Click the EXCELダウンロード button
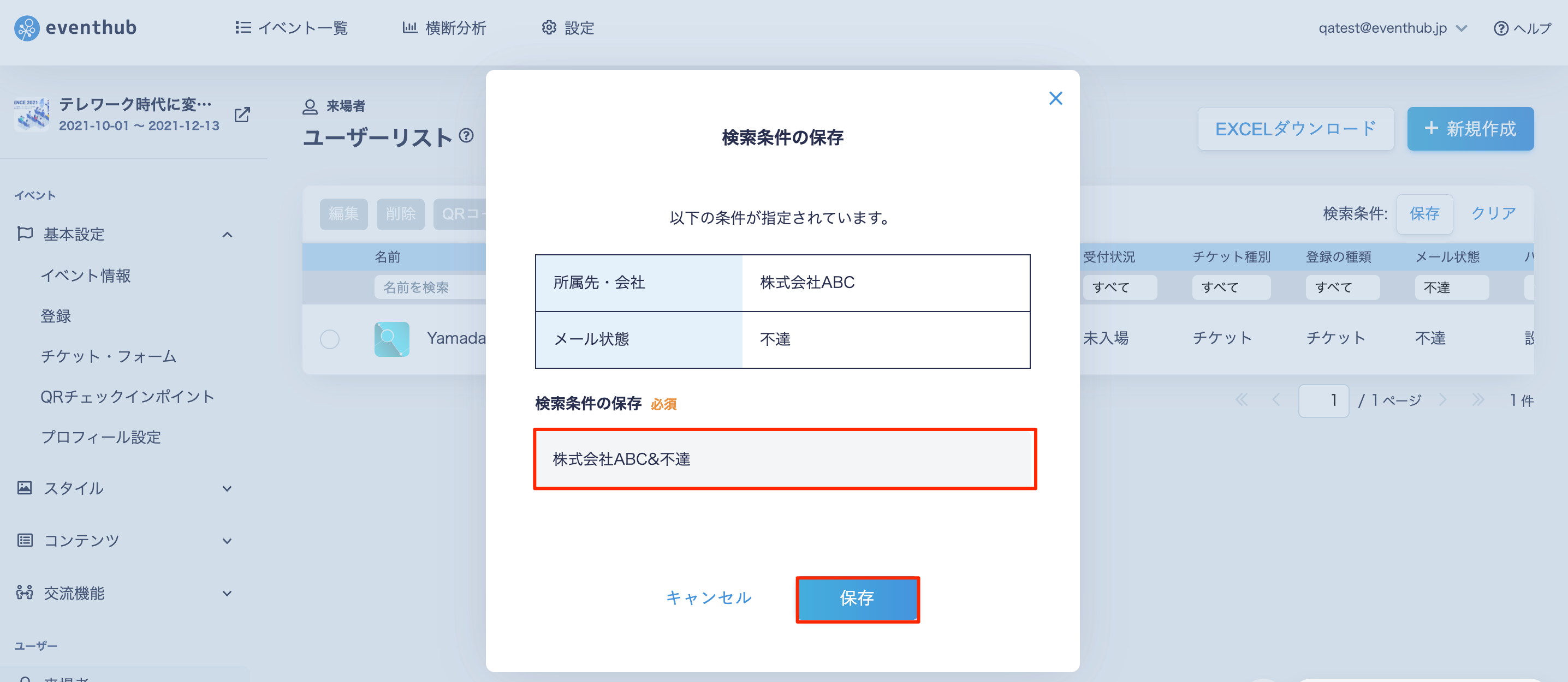1568x682 pixels. [1296, 128]
